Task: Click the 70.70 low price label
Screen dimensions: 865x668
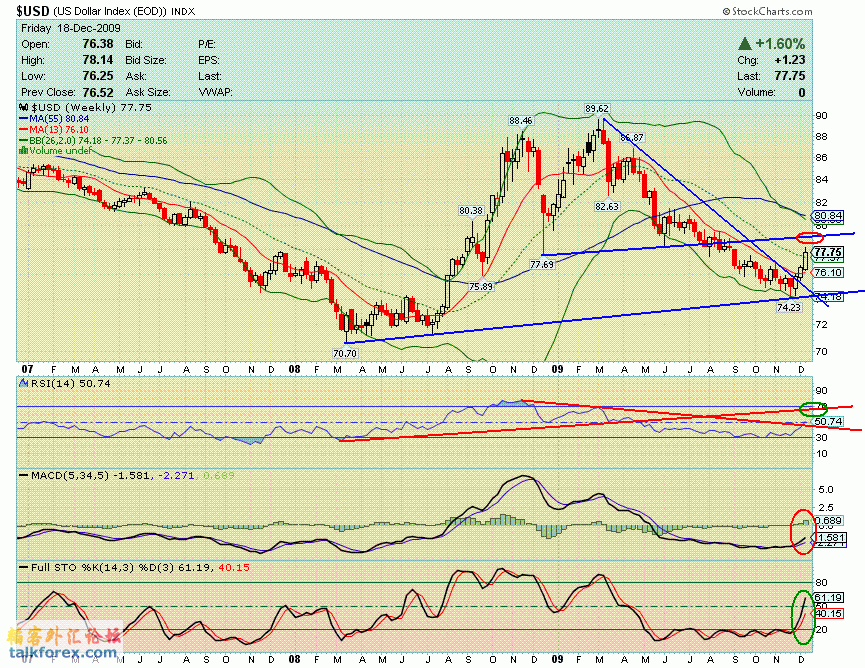Action: 345,354
